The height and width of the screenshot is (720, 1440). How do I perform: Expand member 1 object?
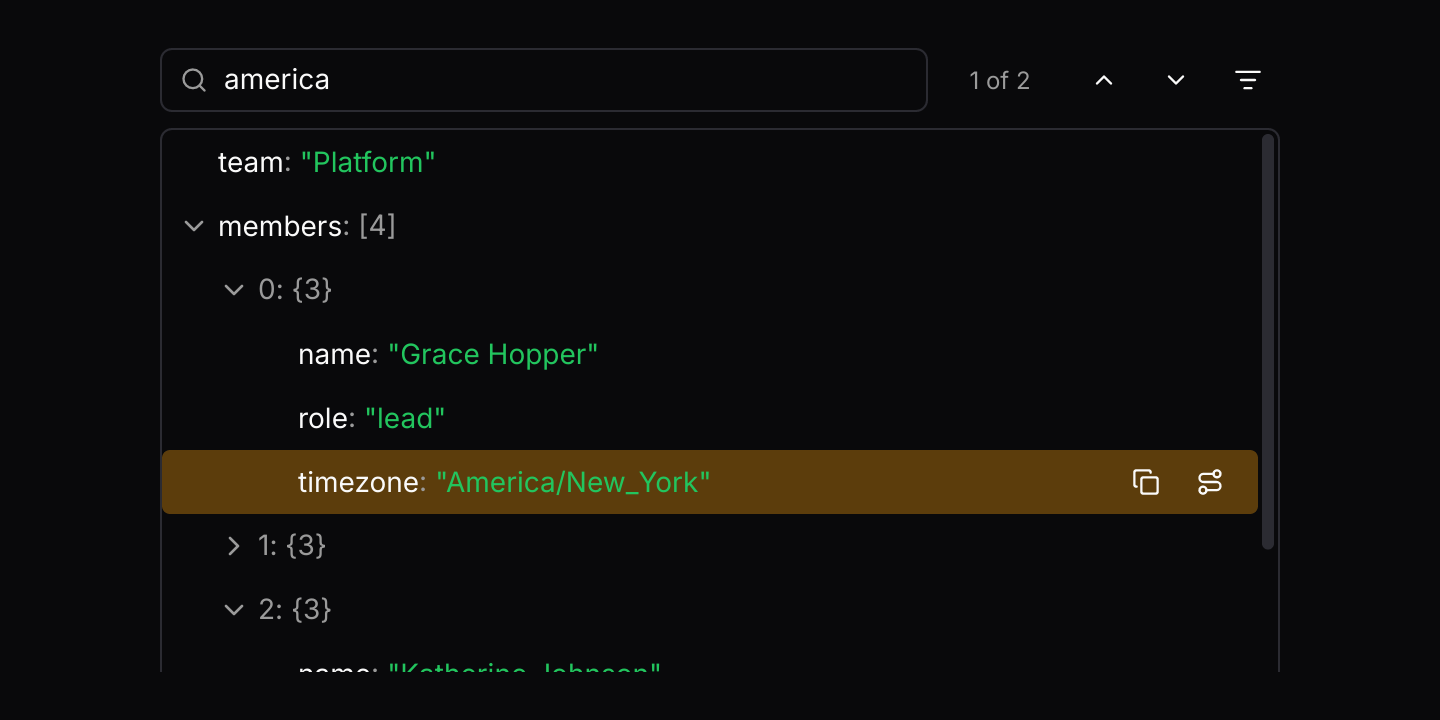click(x=234, y=546)
